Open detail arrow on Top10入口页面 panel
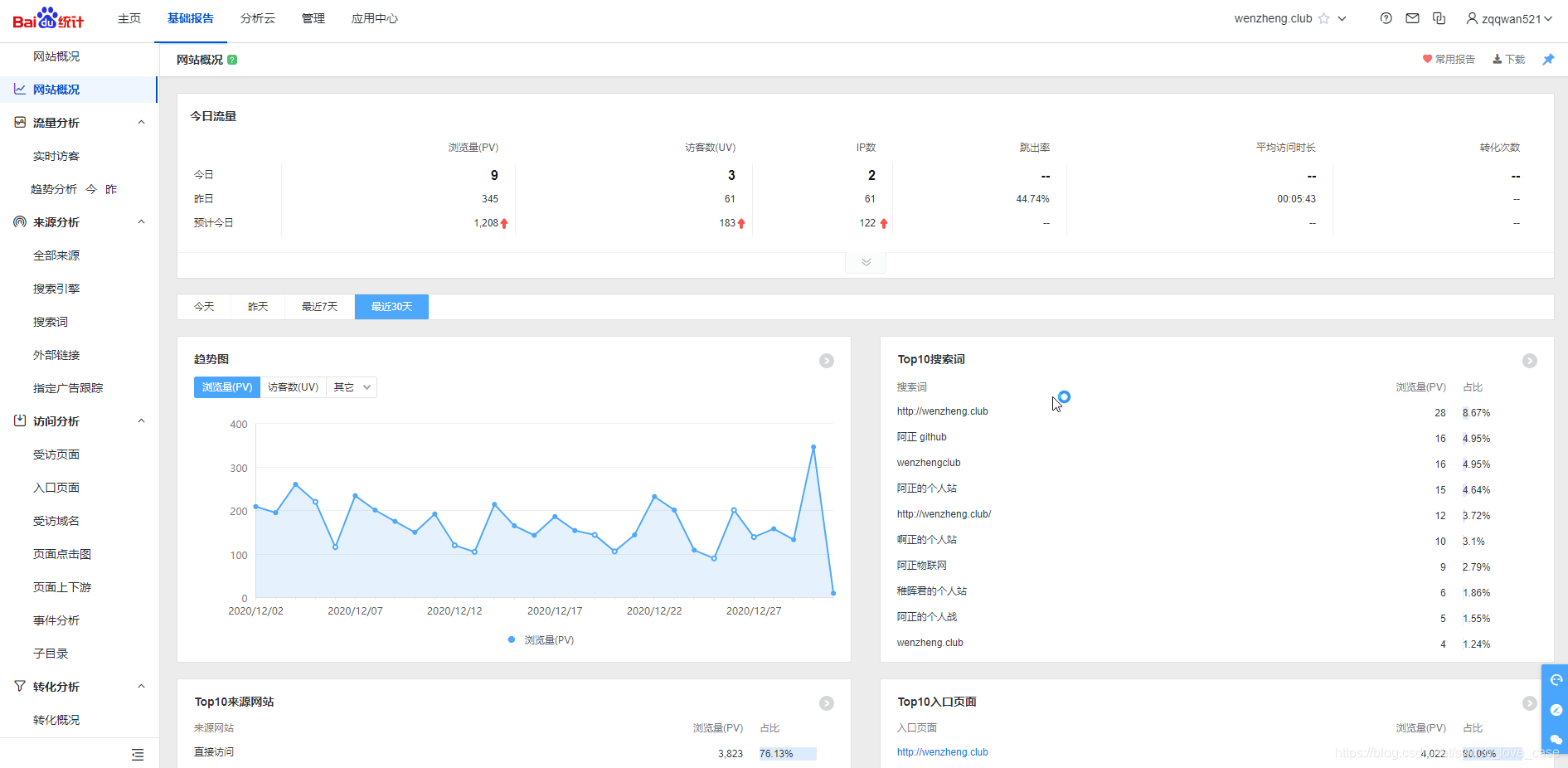 tap(1530, 703)
